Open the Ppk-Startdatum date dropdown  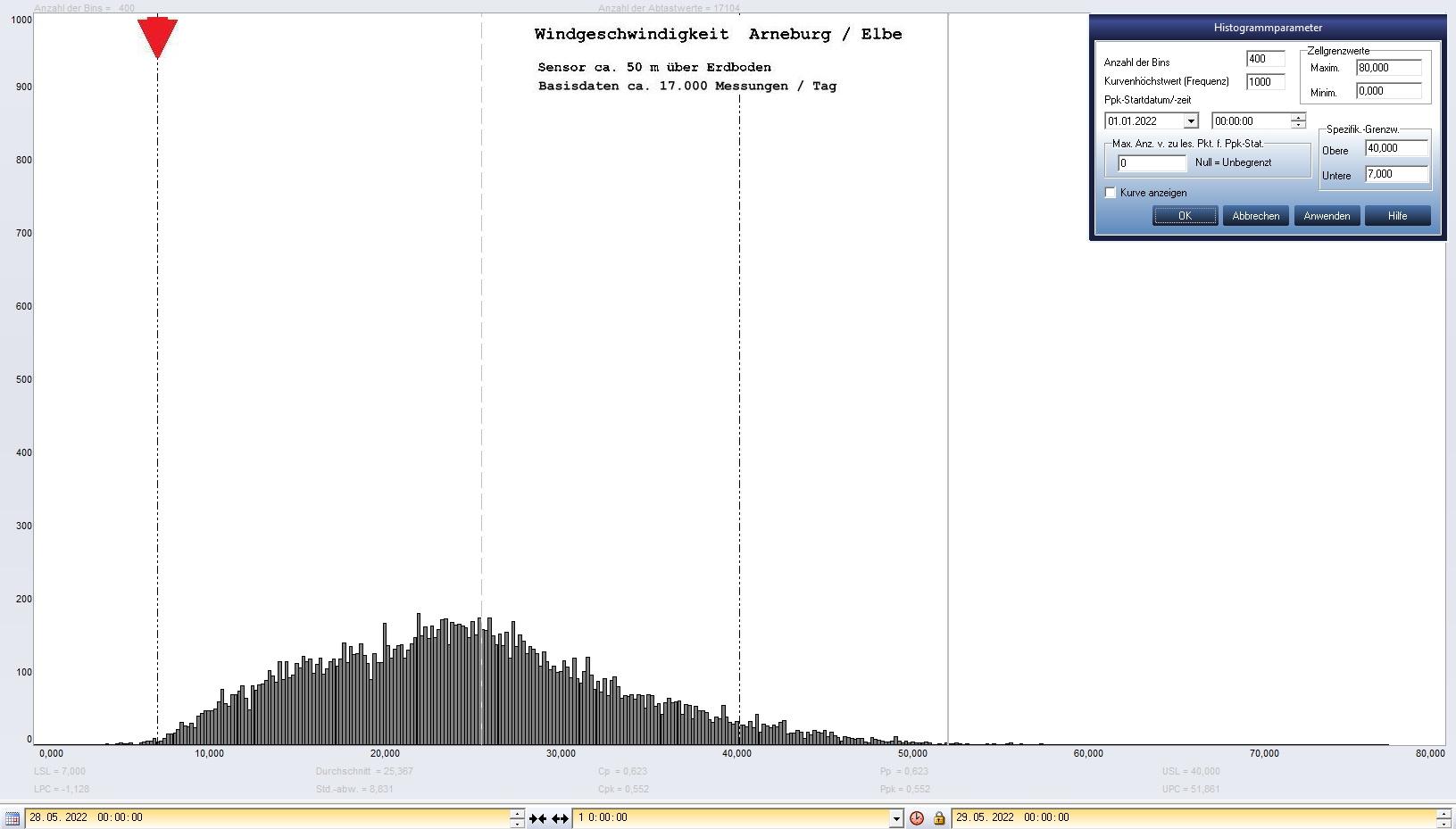[x=1191, y=121]
